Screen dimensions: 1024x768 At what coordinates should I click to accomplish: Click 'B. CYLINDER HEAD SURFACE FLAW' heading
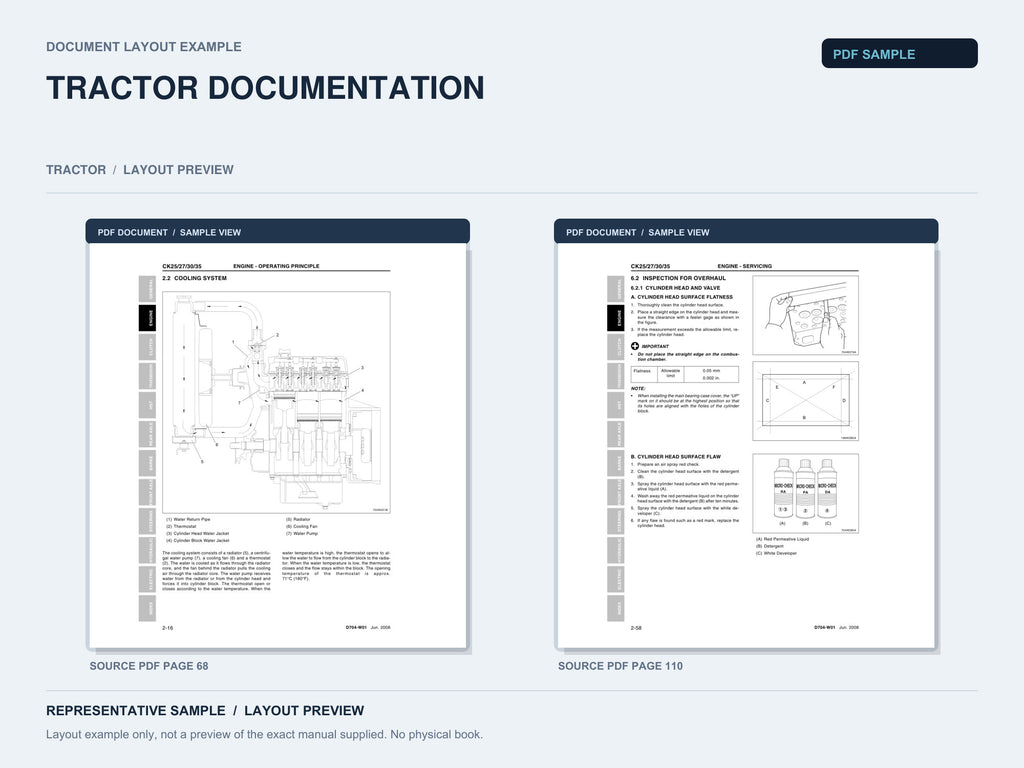pos(676,456)
